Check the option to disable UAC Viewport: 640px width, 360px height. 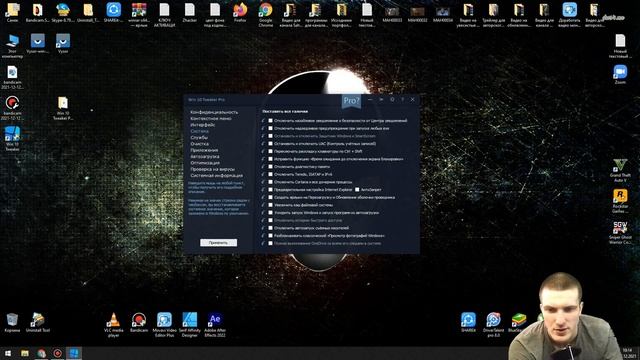pyautogui.click(x=270, y=144)
